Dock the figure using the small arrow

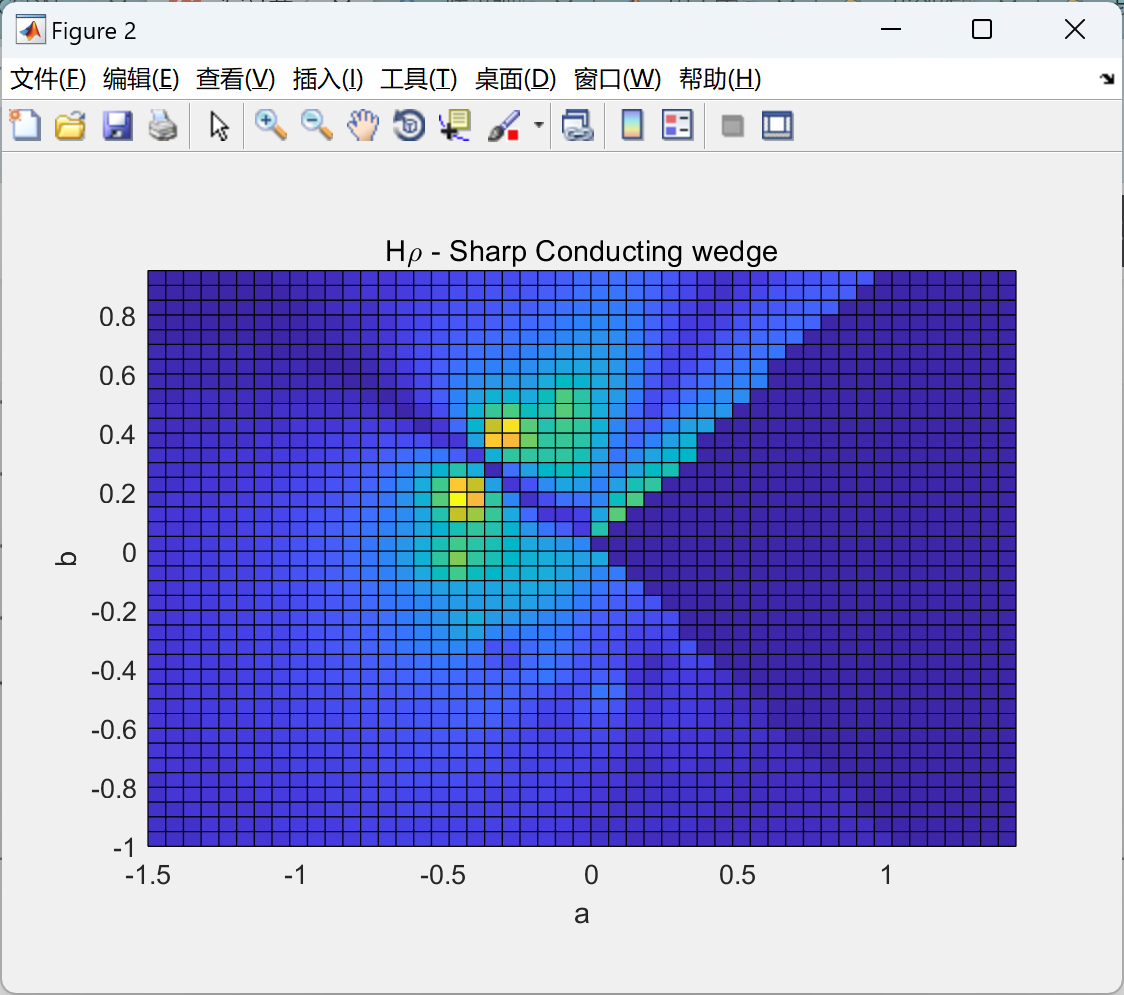pos(1108,79)
